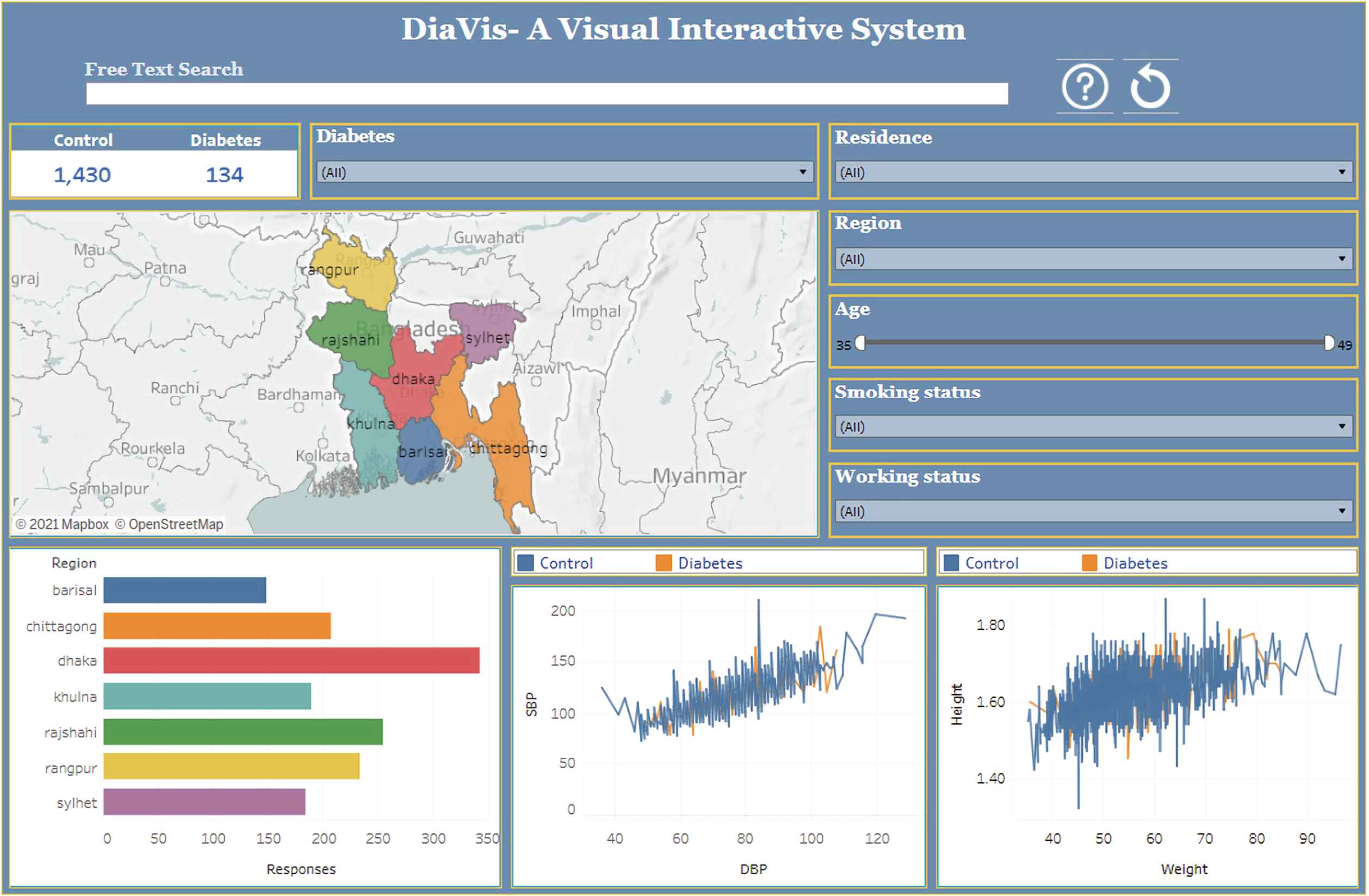Click the Age slider left handle

(860, 343)
